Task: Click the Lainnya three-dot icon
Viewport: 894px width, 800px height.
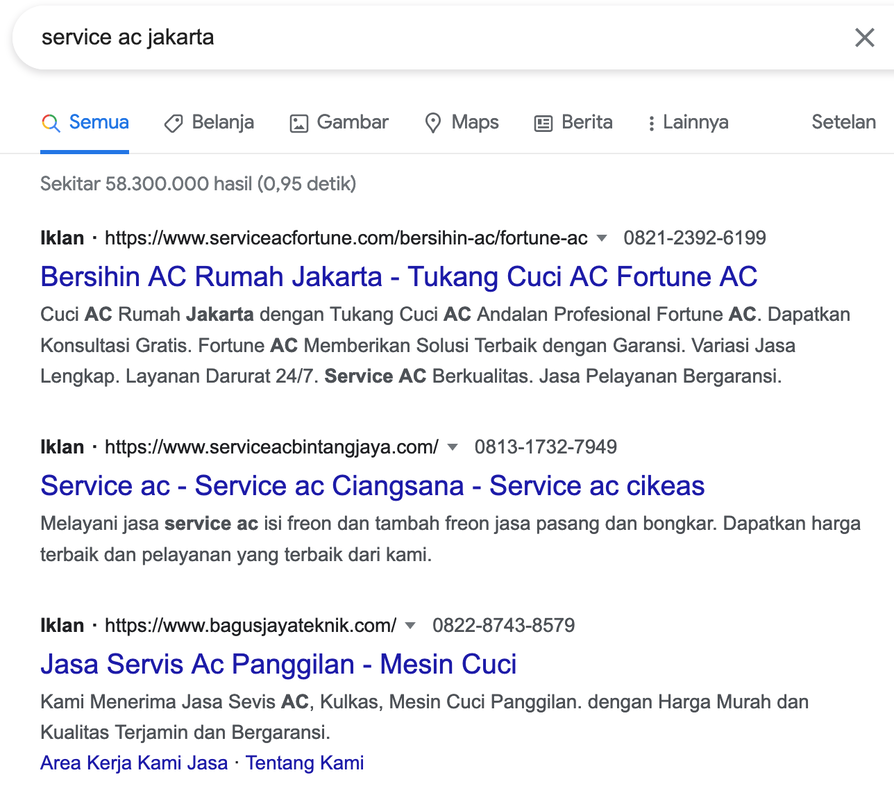Action: pyautogui.click(x=651, y=123)
